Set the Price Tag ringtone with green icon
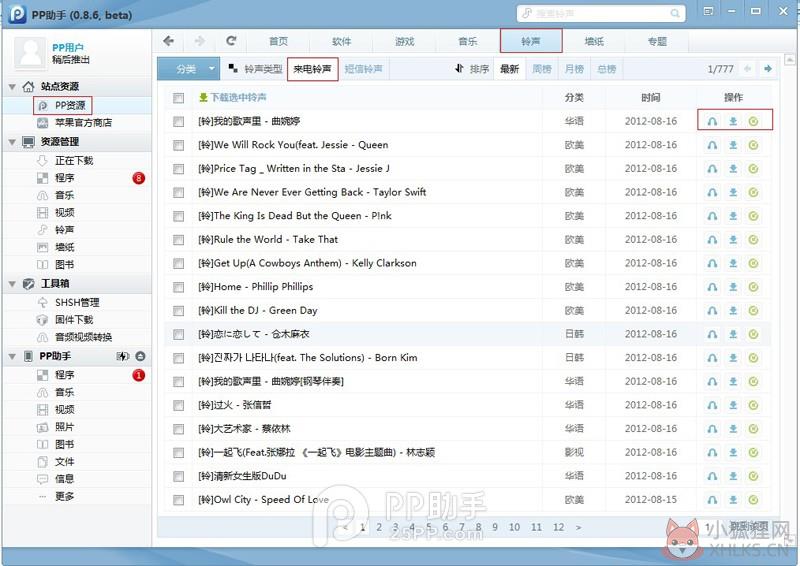The width and height of the screenshot is (800, 566). [x=753, y=169]
